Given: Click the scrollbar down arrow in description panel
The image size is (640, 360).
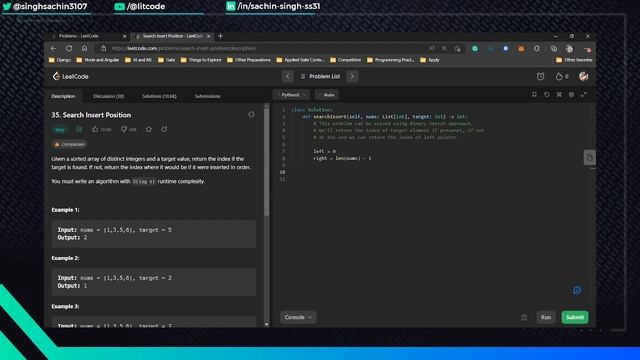Looking at the screenshot, I should 267,324.
